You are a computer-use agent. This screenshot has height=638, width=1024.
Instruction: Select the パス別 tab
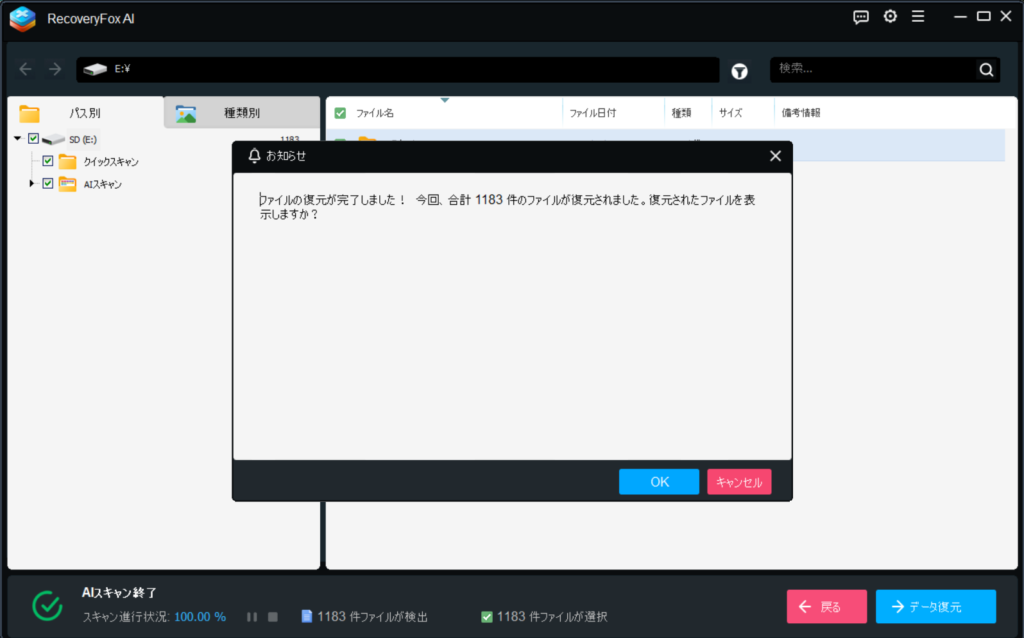tap(84, 113)
